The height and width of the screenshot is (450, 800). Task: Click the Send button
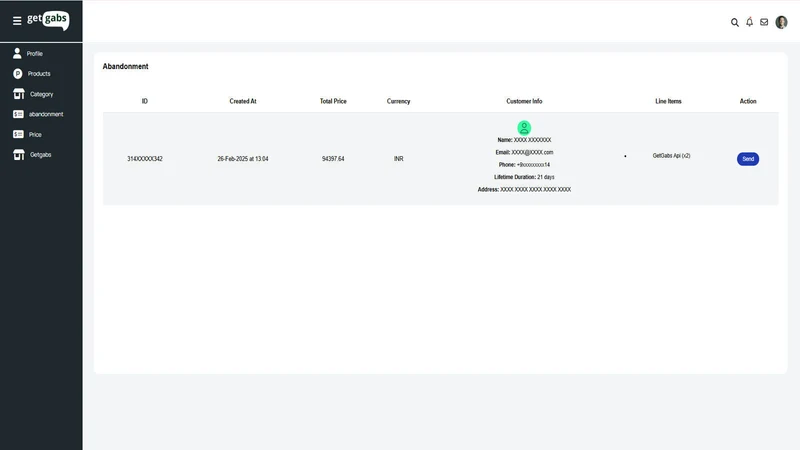pyautogui.click(x=748, y=159)
